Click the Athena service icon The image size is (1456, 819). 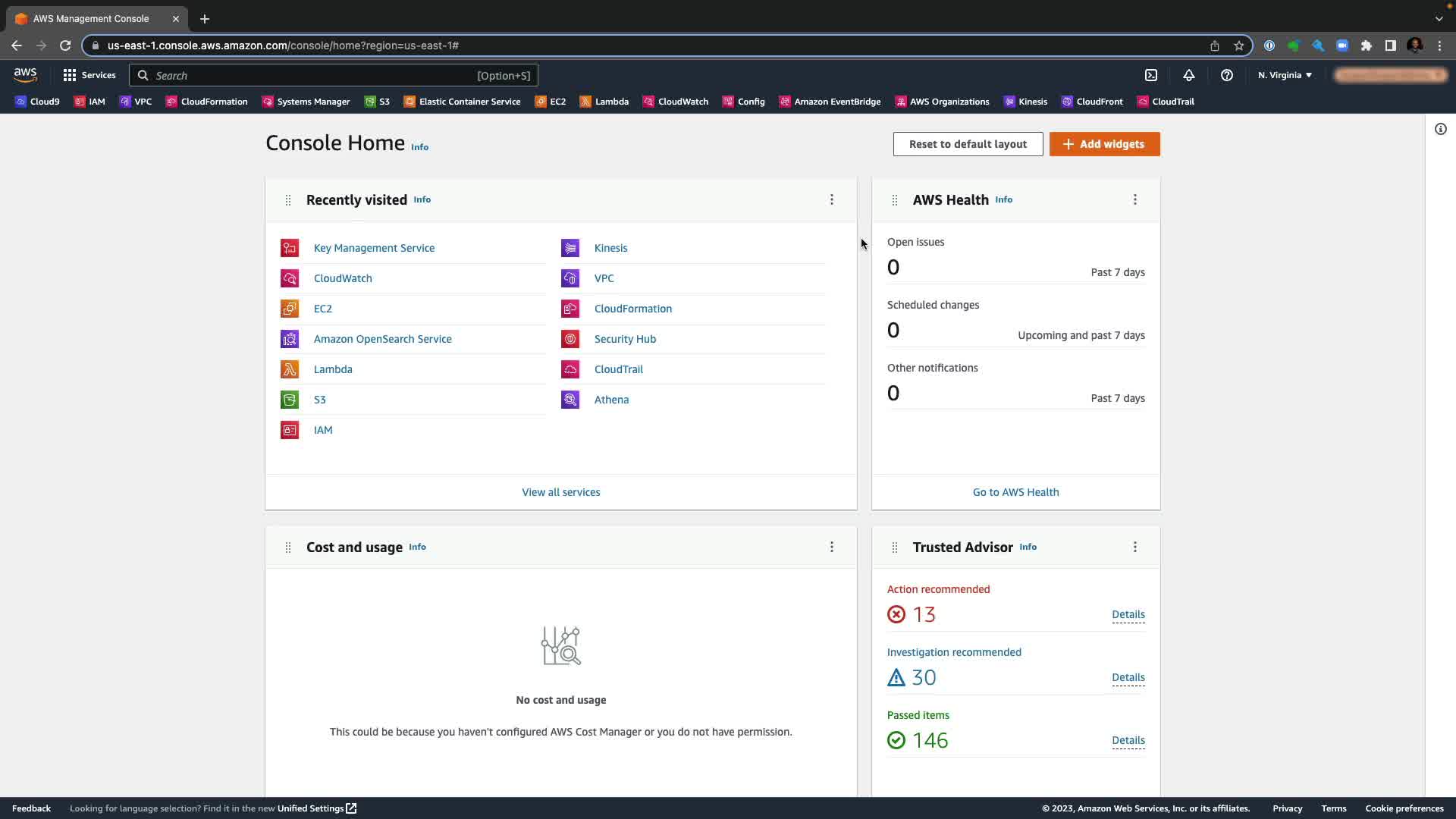pos(570,400)
